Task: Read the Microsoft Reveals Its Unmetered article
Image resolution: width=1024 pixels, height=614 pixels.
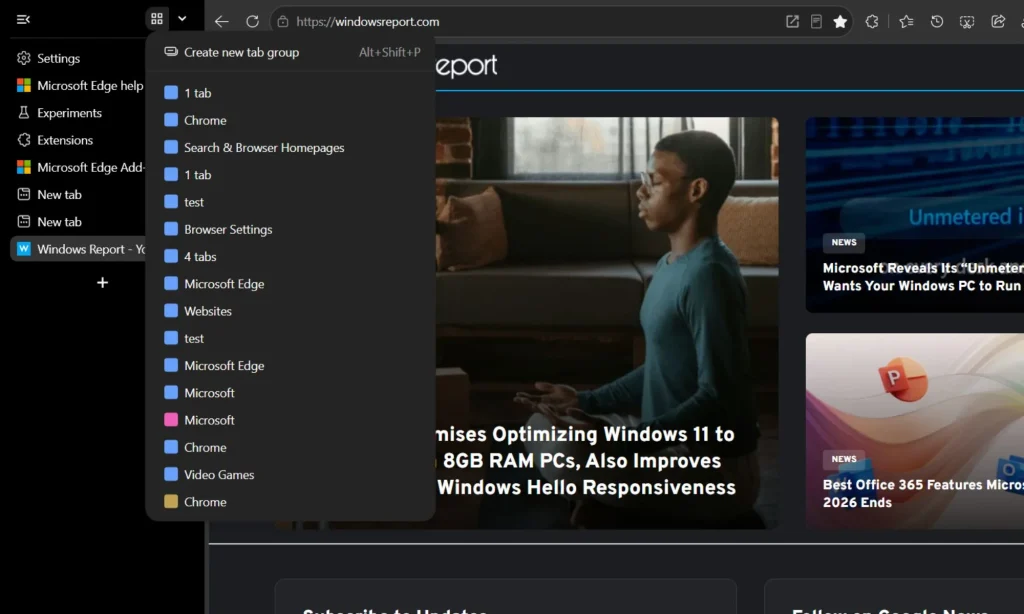Action: pos(923,277)
